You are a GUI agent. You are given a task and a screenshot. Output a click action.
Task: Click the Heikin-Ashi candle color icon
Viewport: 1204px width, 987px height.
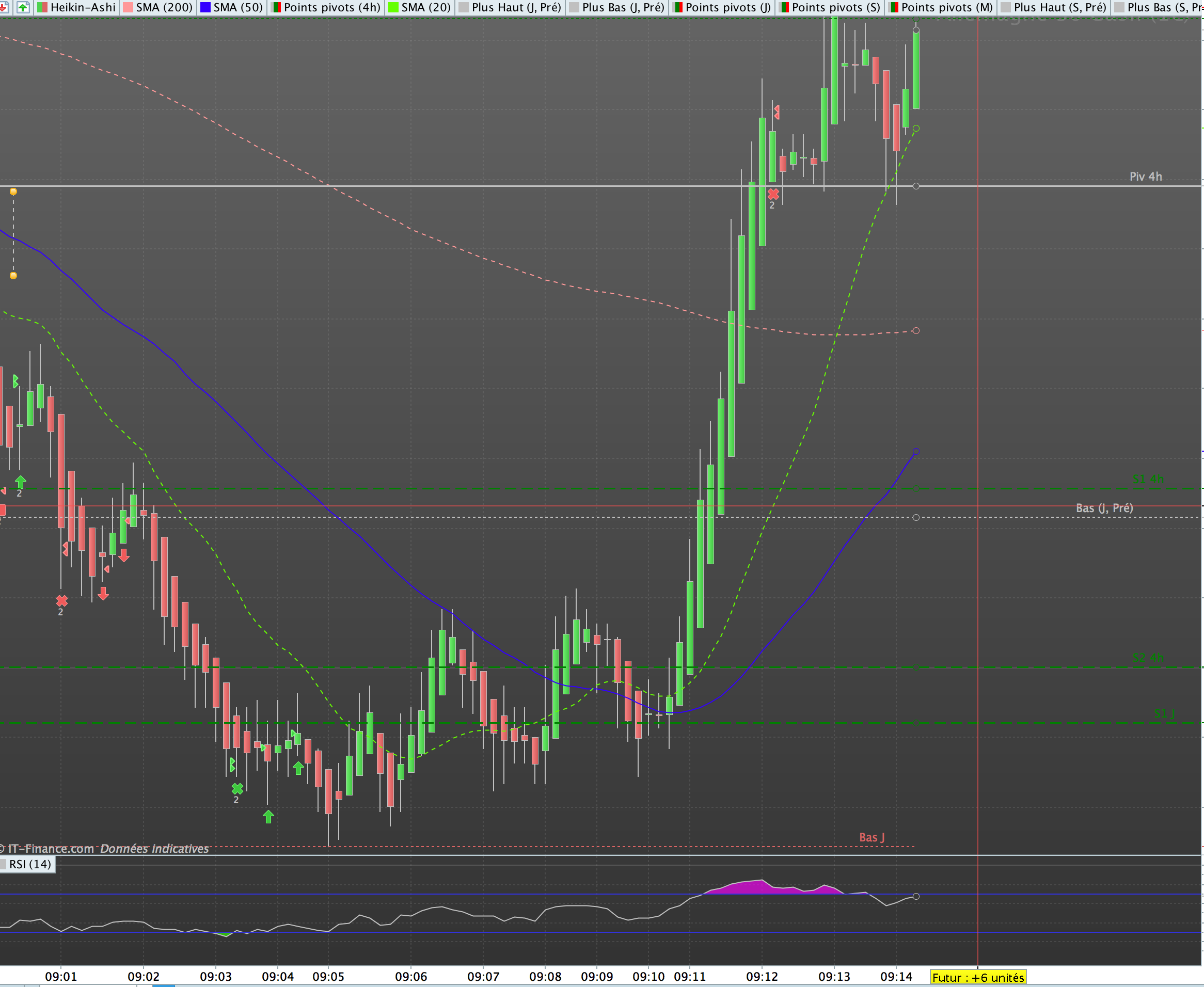43,7
